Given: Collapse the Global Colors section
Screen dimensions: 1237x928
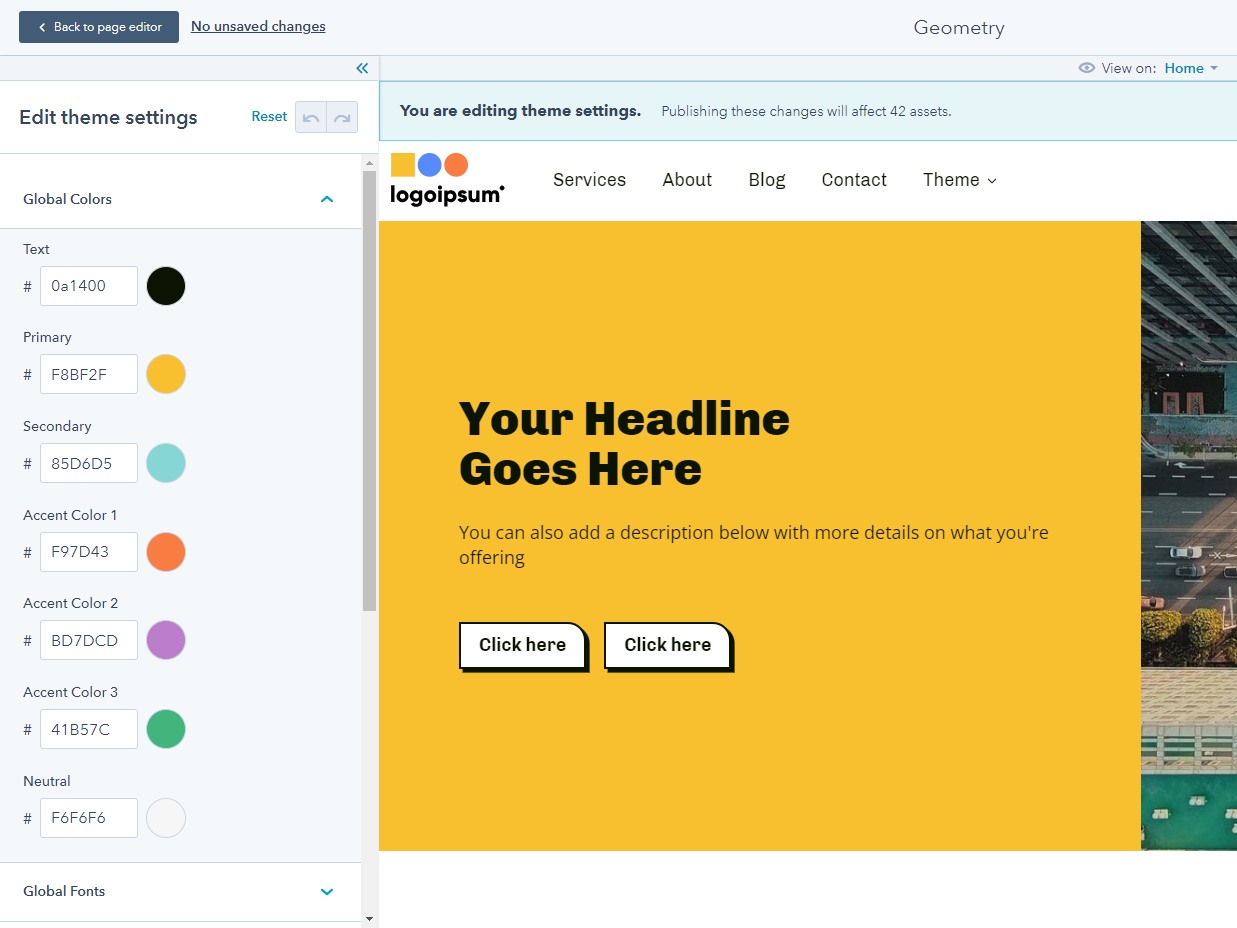Looking at the screenshot, I should (x=326, y=199).
